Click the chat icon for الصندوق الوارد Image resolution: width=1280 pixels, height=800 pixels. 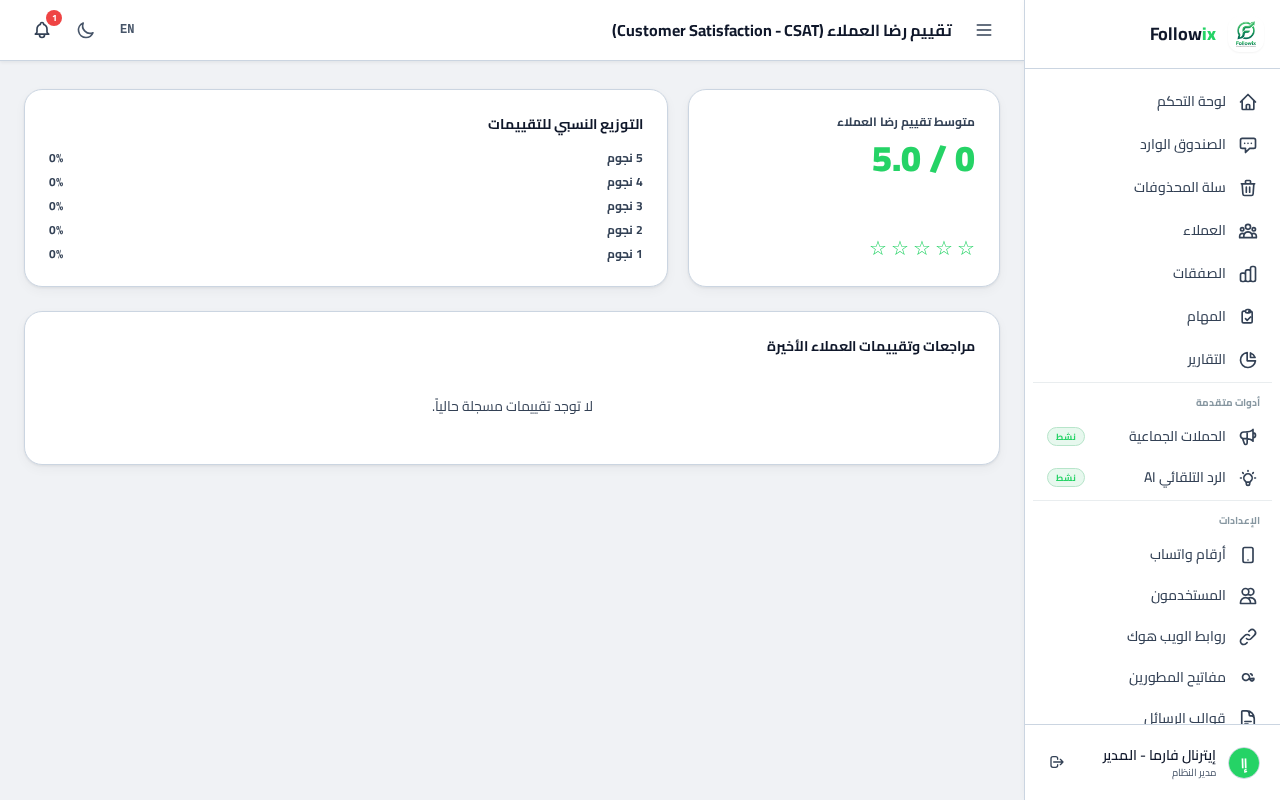[x=1248, y=145]
